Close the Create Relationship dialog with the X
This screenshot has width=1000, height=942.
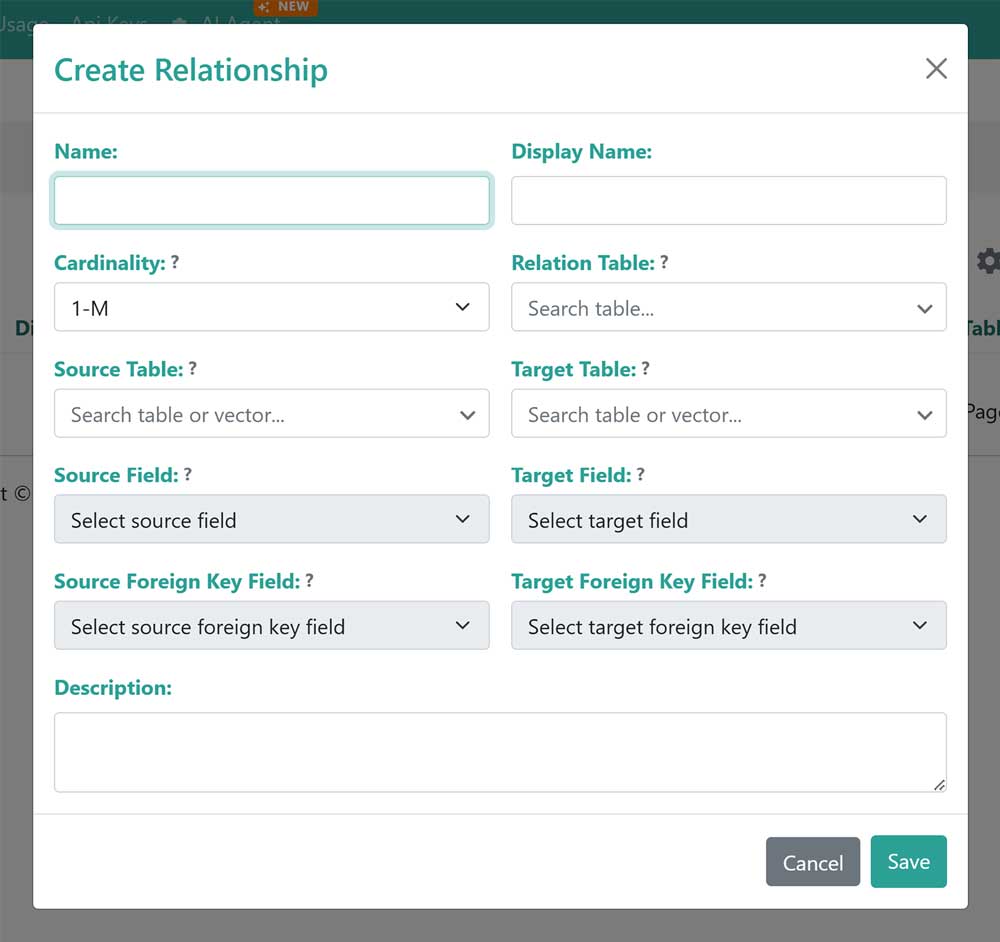click(936, 68)
